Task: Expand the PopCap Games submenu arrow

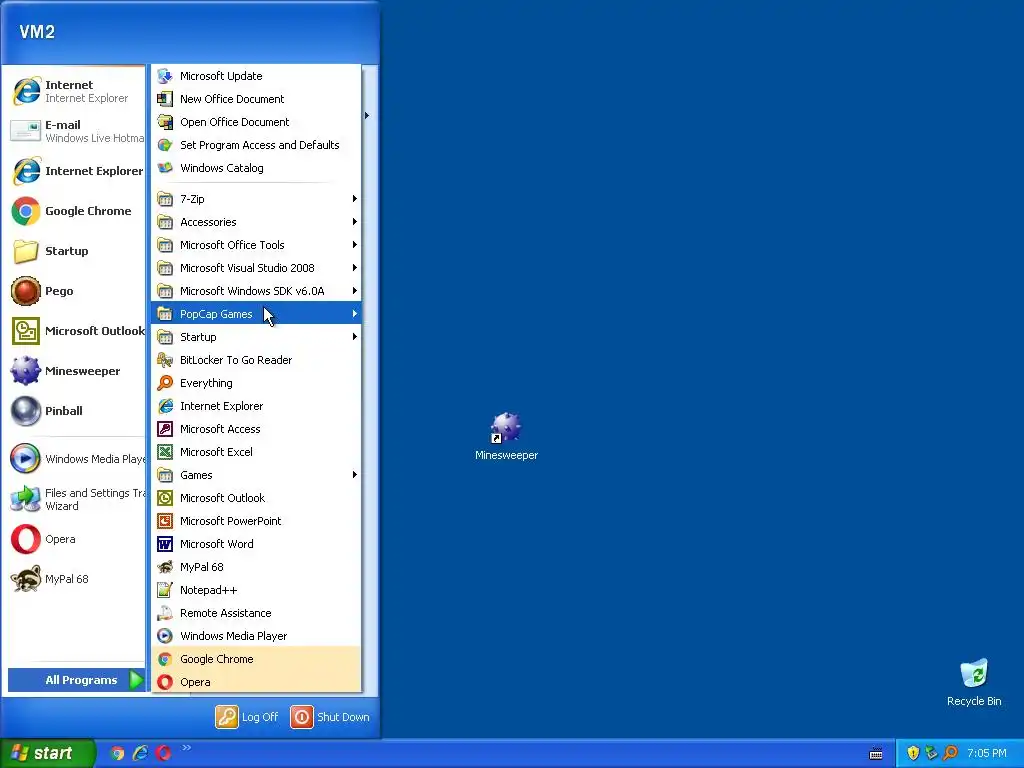Action: click(355, 314)
